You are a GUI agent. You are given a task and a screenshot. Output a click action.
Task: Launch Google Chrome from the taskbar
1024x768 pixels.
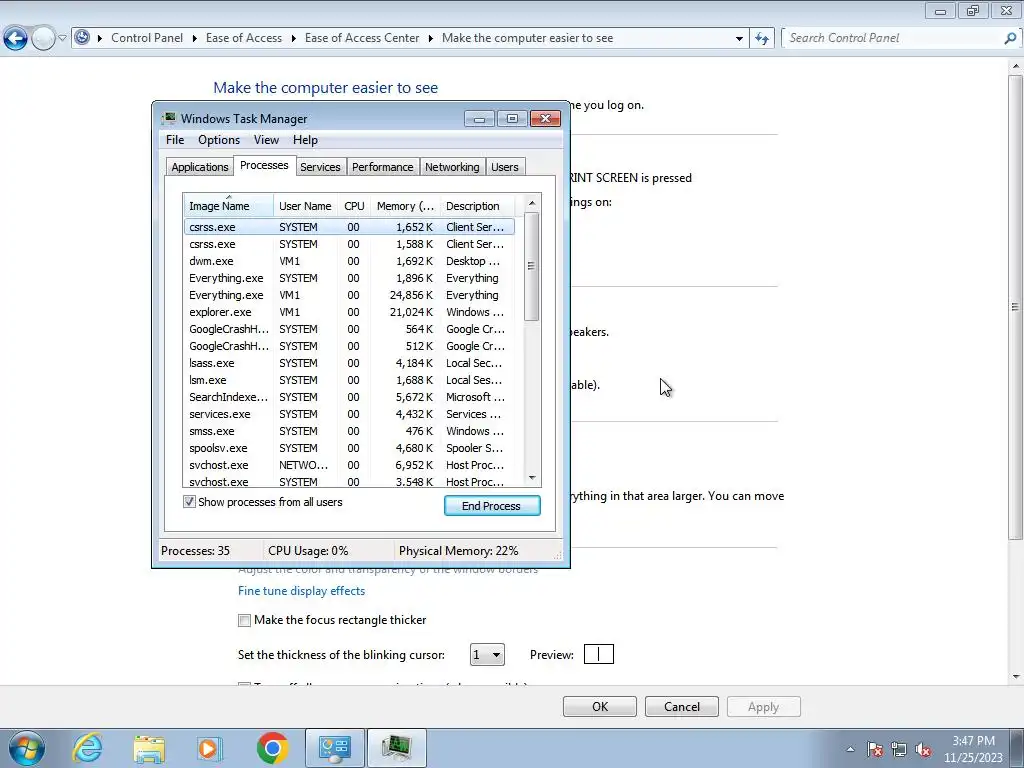pos(272,748)
